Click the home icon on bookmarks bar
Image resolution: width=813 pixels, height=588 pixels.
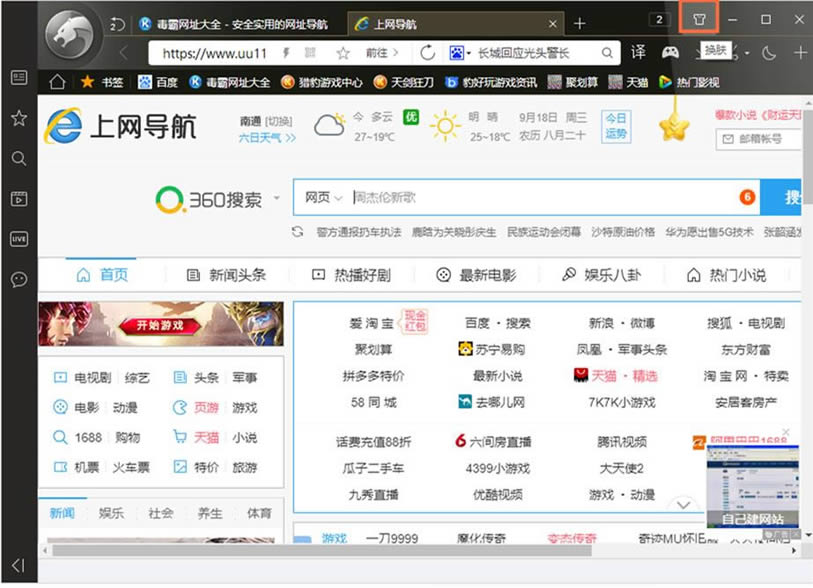pos(57,82)
